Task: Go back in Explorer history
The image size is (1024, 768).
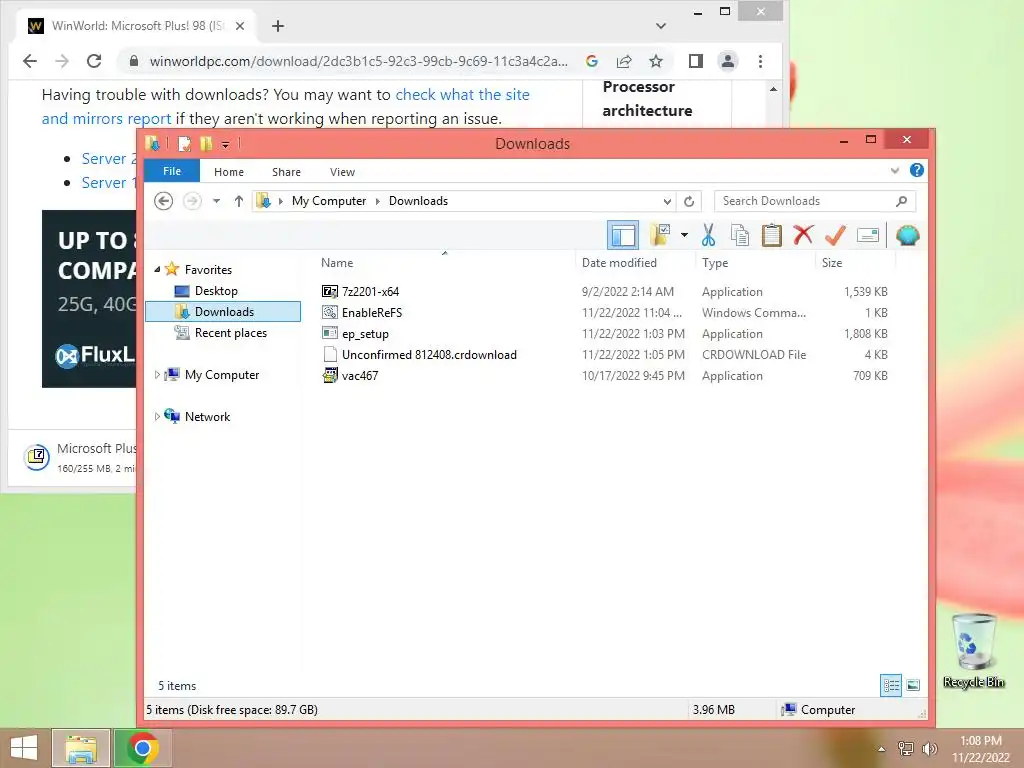Action: click(x=163, y=200)
